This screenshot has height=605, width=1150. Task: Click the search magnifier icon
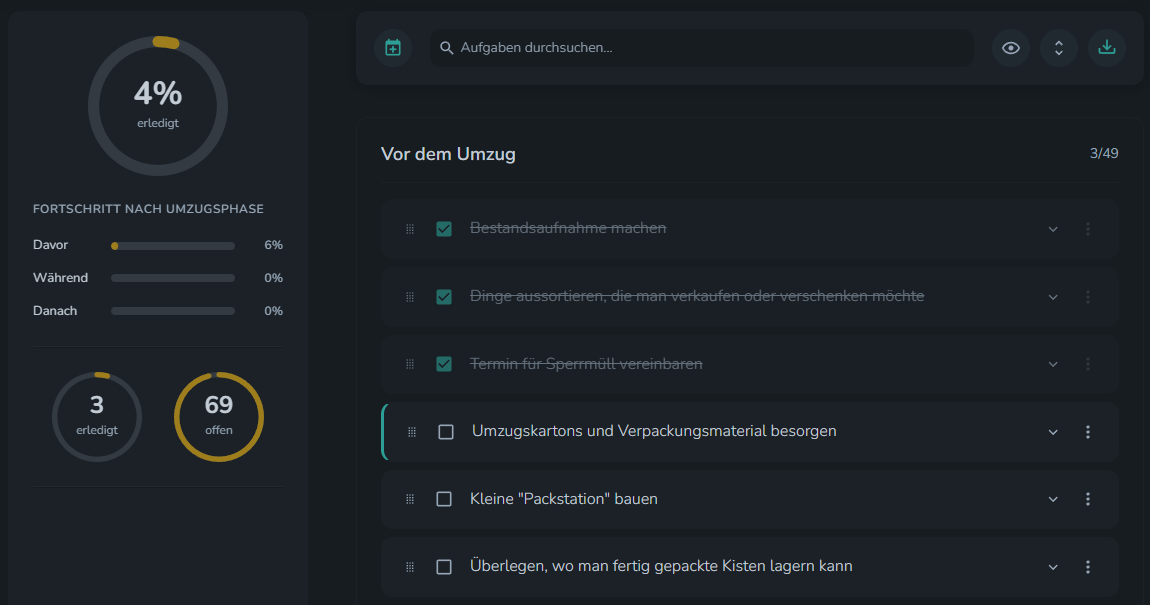pyautogui.click(x=446, y=48)
